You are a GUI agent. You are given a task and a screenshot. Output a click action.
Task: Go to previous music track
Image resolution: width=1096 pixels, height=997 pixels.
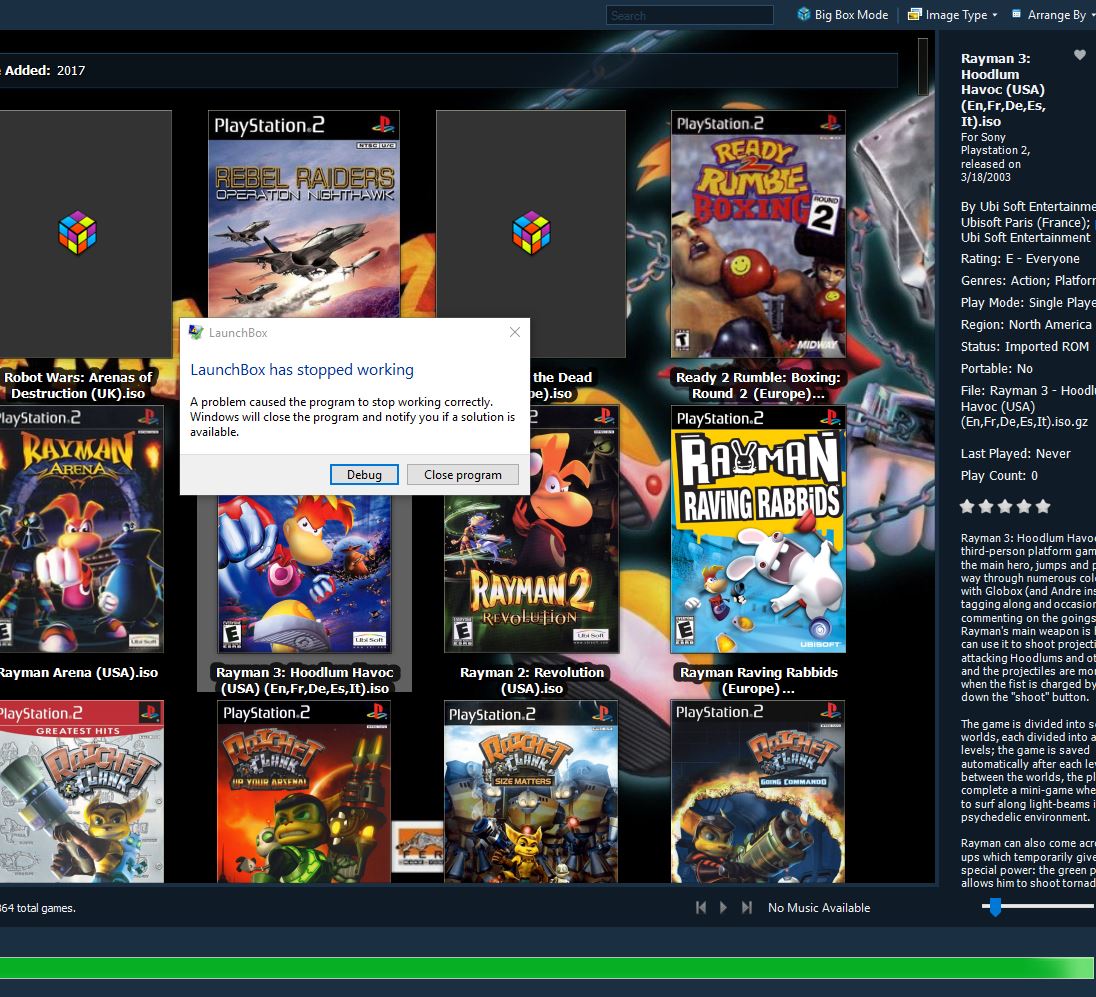pyautogui.click(x=700, y=908)
